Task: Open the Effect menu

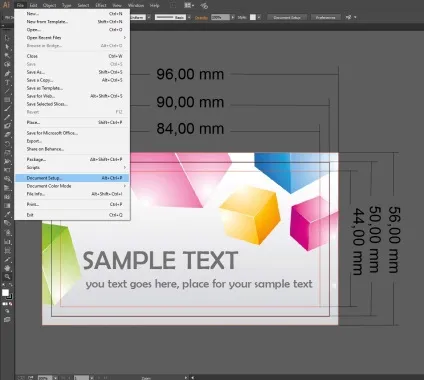Action: [x=101, y=5]
